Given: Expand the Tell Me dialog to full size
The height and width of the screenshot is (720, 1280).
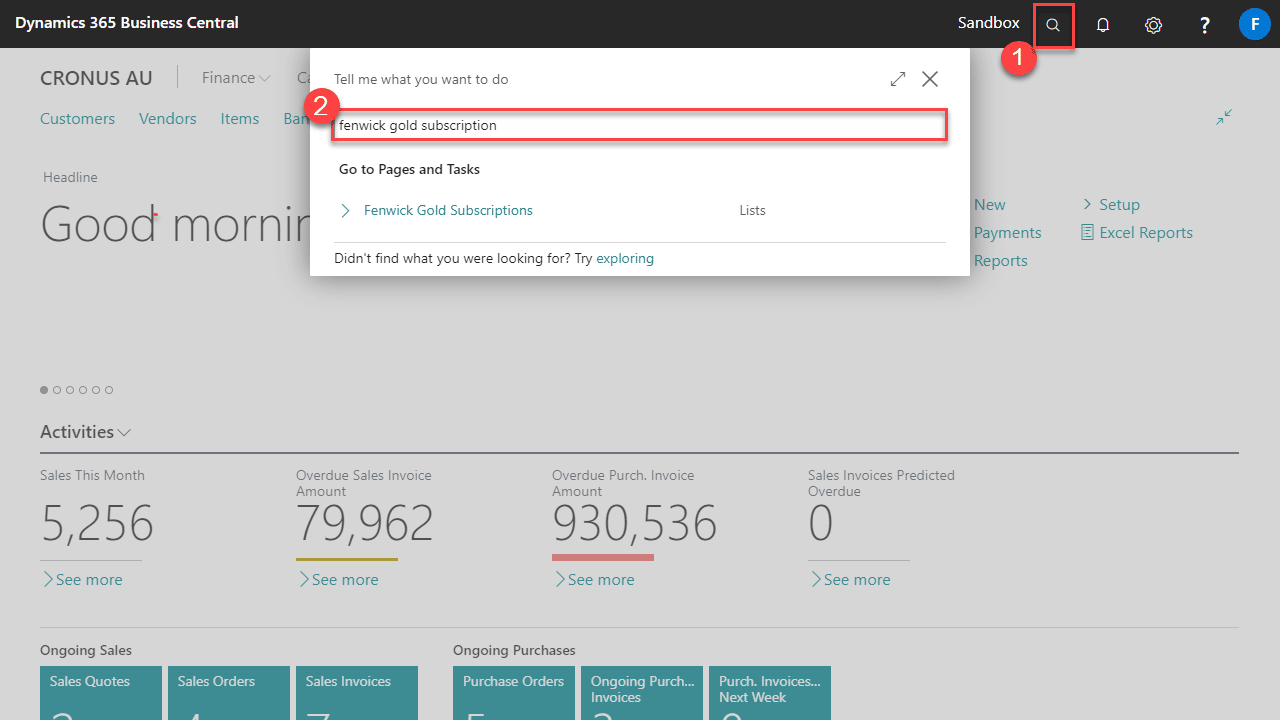Looking at the screenshot, I should (x=898, y=79).
